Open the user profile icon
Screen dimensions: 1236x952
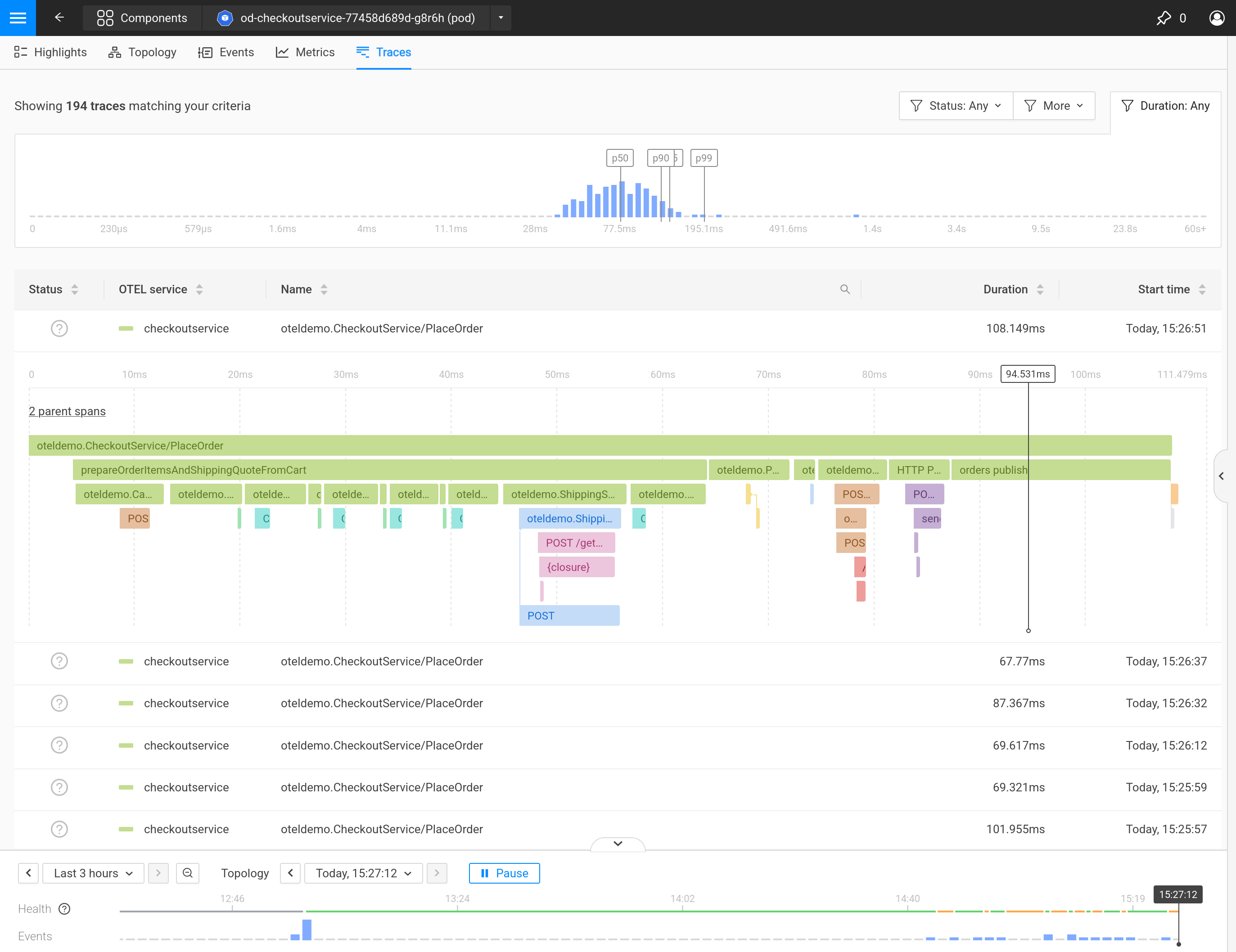point(1216,18)
